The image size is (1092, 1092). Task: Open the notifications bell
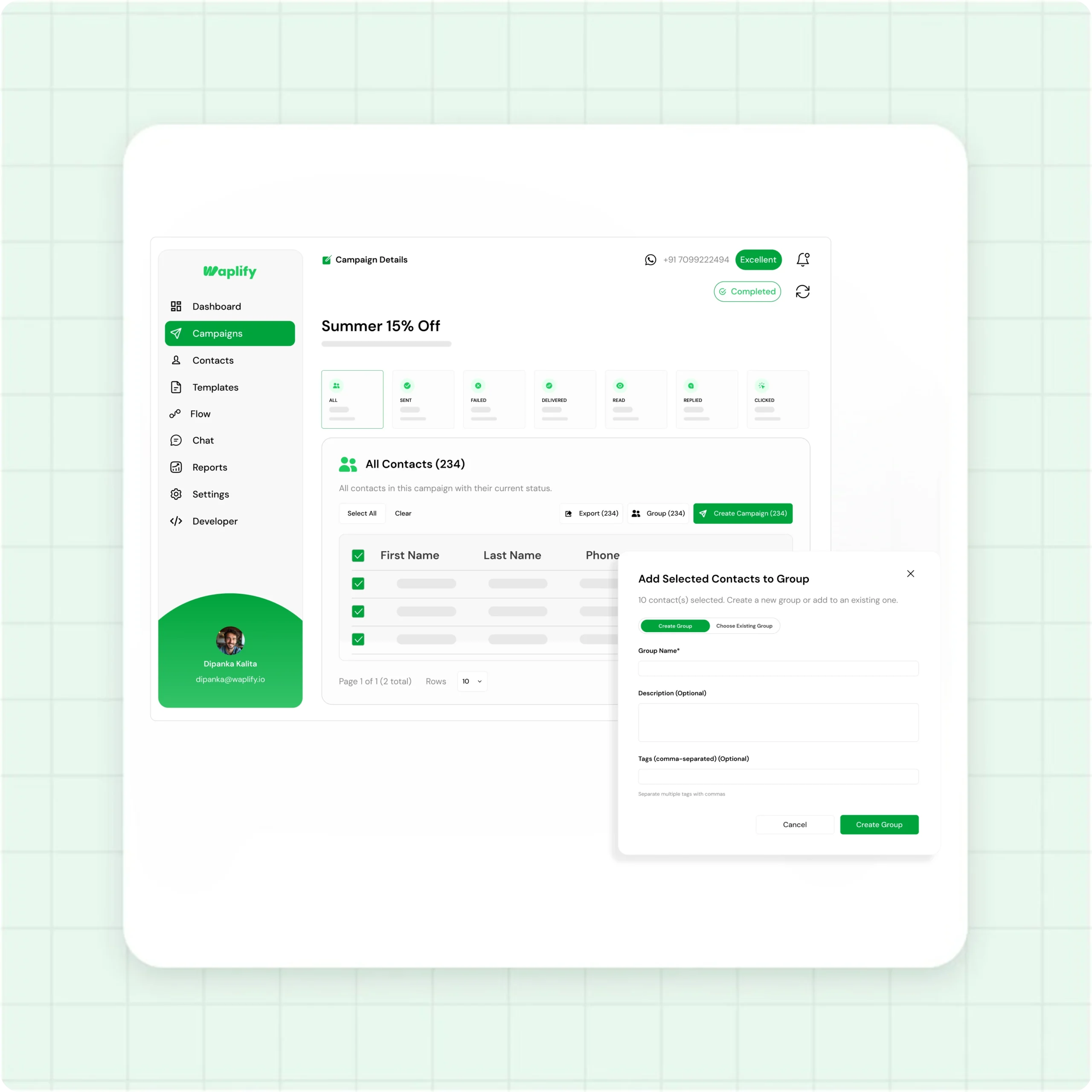[x=803, y=259]
